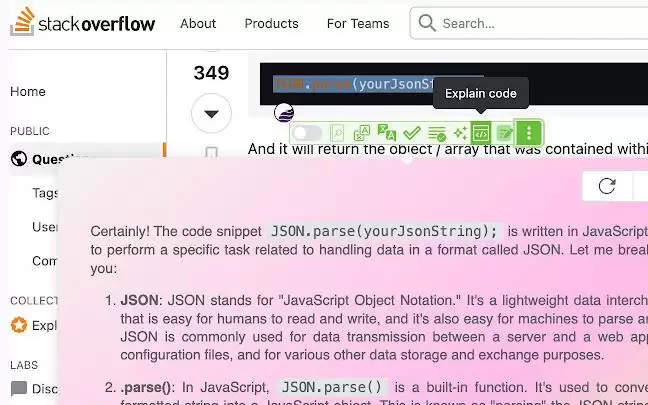Toggle the switch in the green toolbar

coord(307,133)
